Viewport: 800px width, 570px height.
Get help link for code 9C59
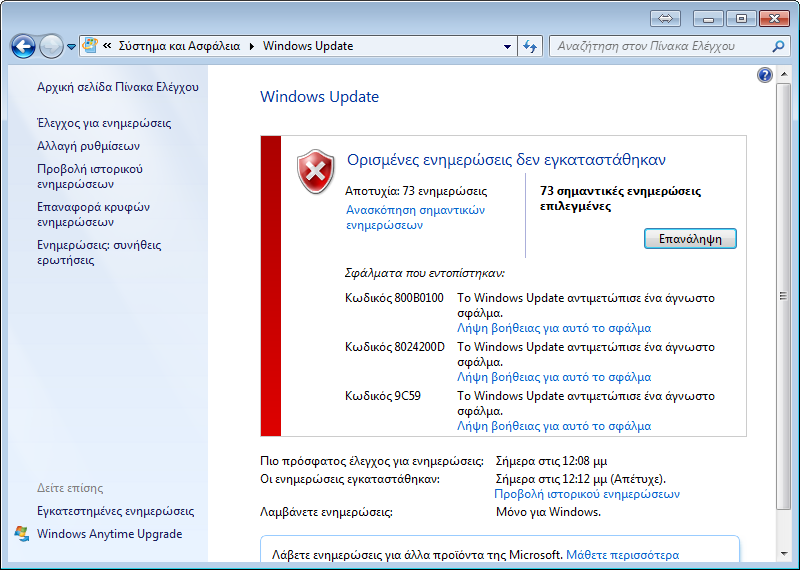click(554, 426)
